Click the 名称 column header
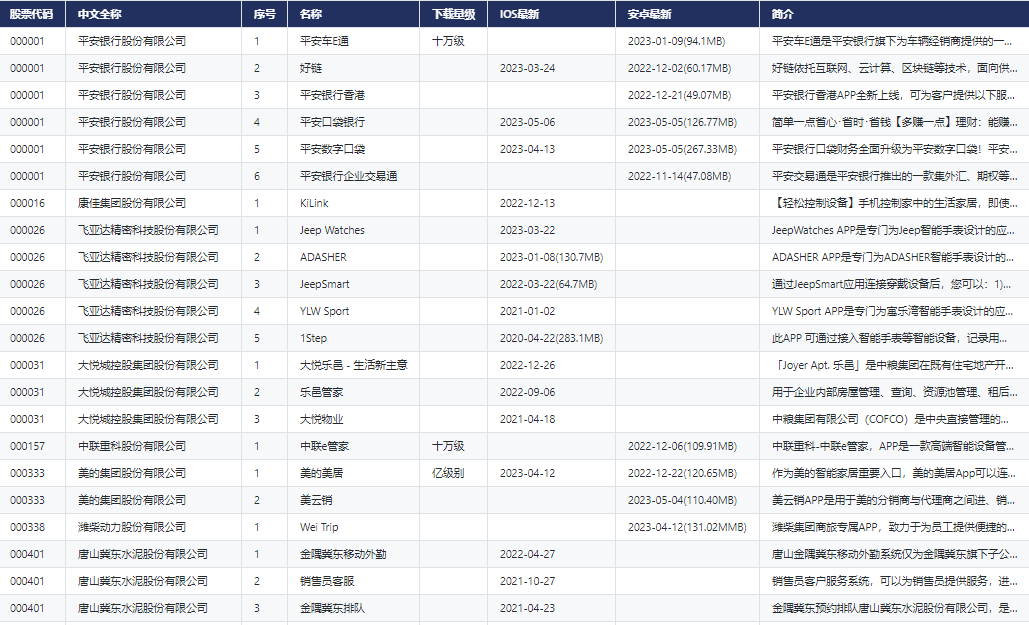1029x625 pixels. point(353,14)
